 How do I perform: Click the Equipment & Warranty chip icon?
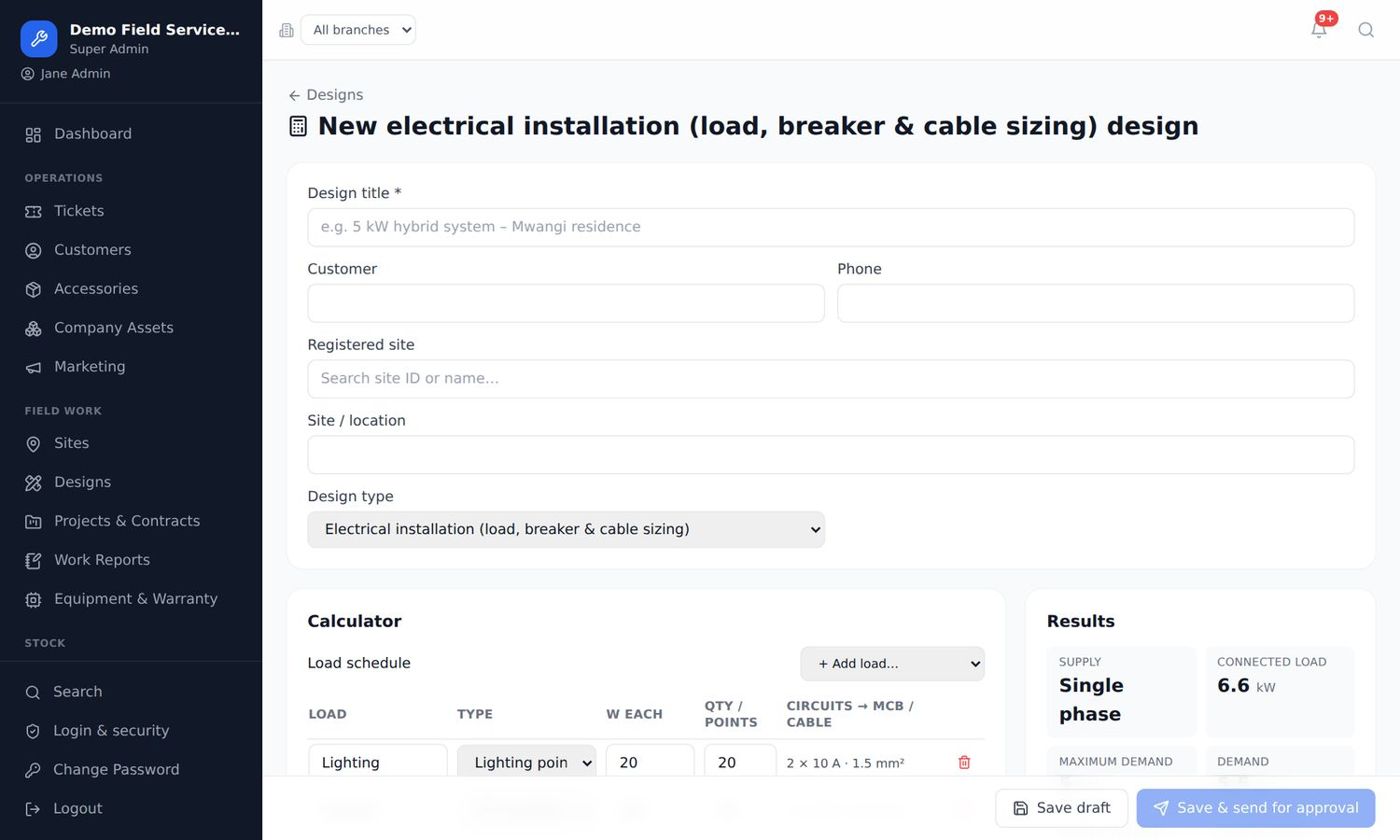[33, 600]
